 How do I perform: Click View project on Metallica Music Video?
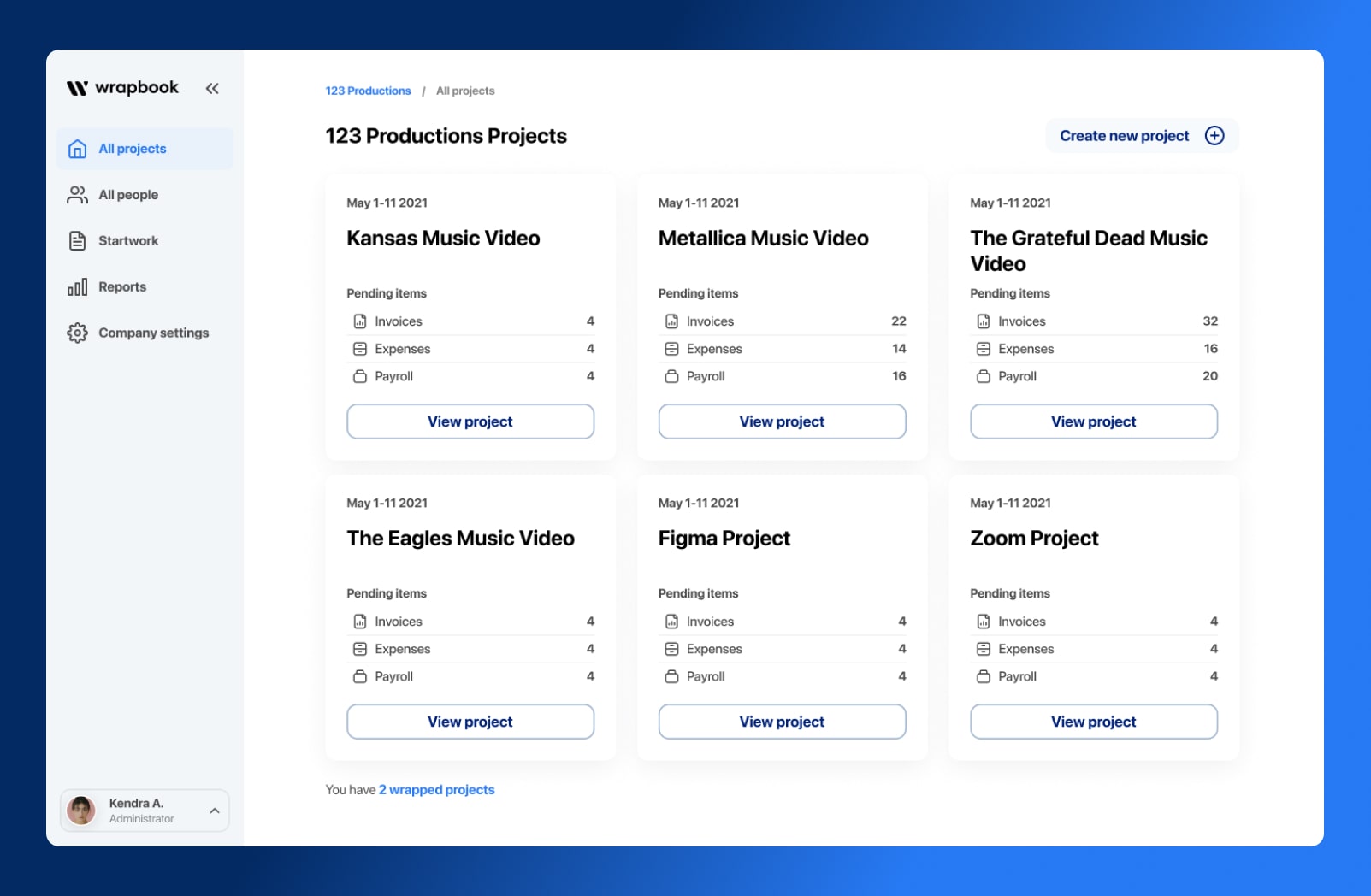click(x=781, y=421)
